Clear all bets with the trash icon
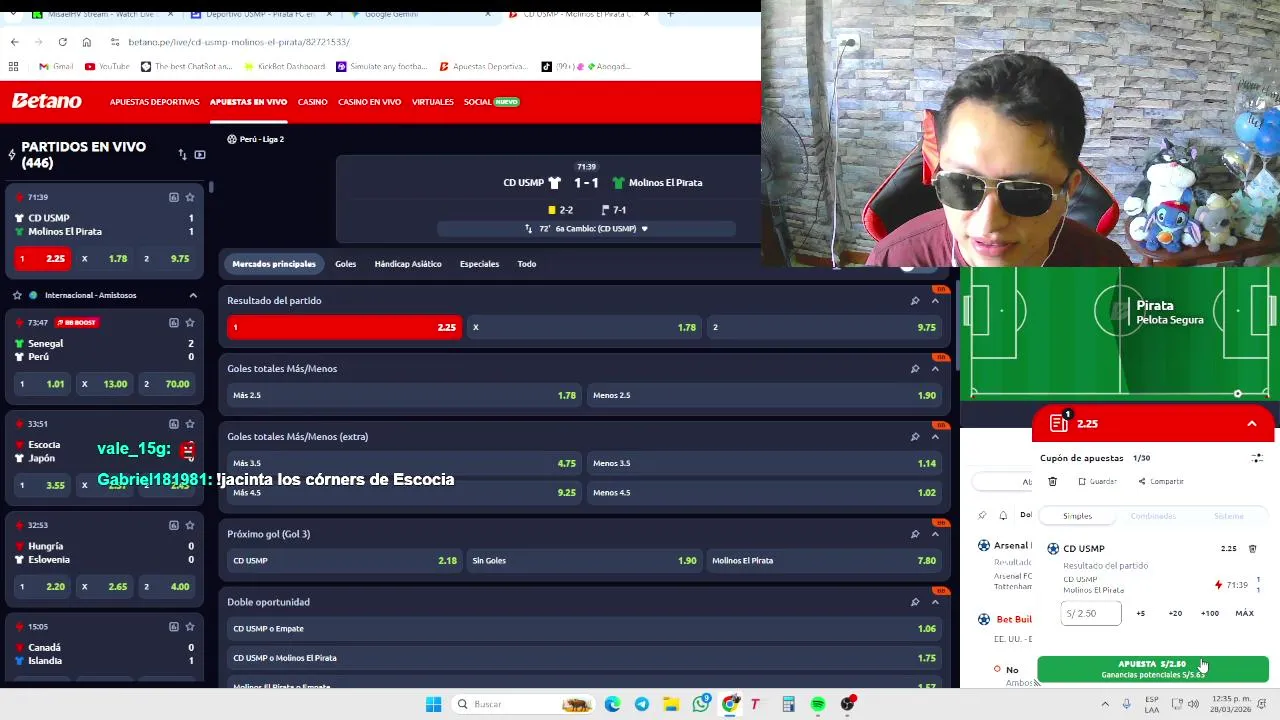This screenshot has width=1280, height=720. tap(1052, 481)
